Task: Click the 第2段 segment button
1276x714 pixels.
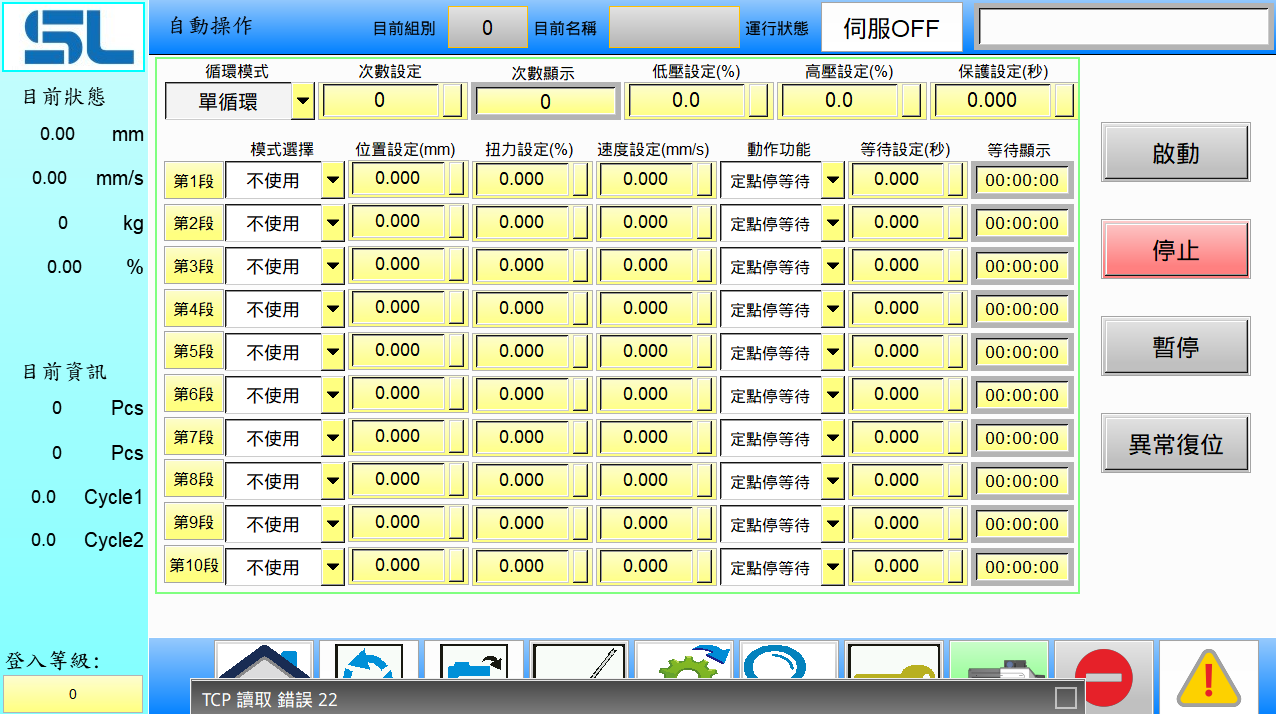Action: pos(194,224)
